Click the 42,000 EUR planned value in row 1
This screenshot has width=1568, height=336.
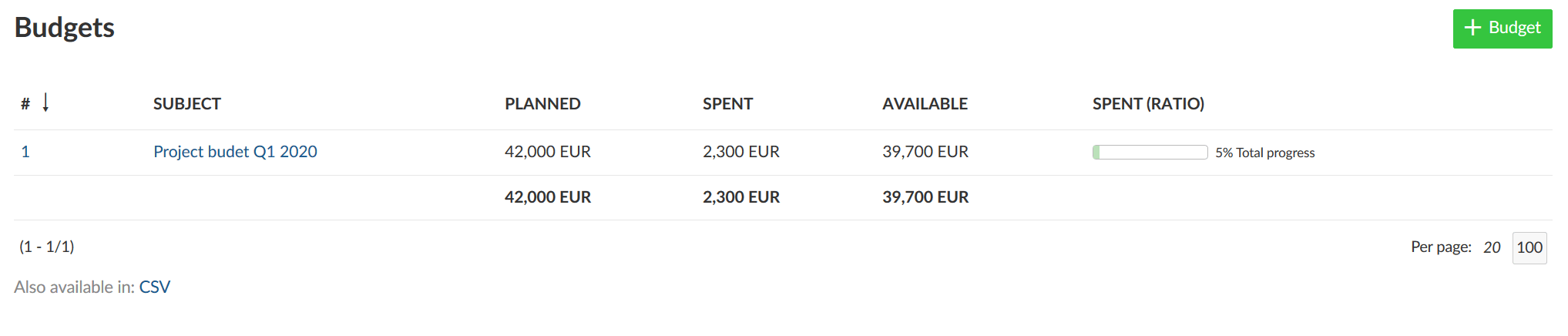click(547, 152)
